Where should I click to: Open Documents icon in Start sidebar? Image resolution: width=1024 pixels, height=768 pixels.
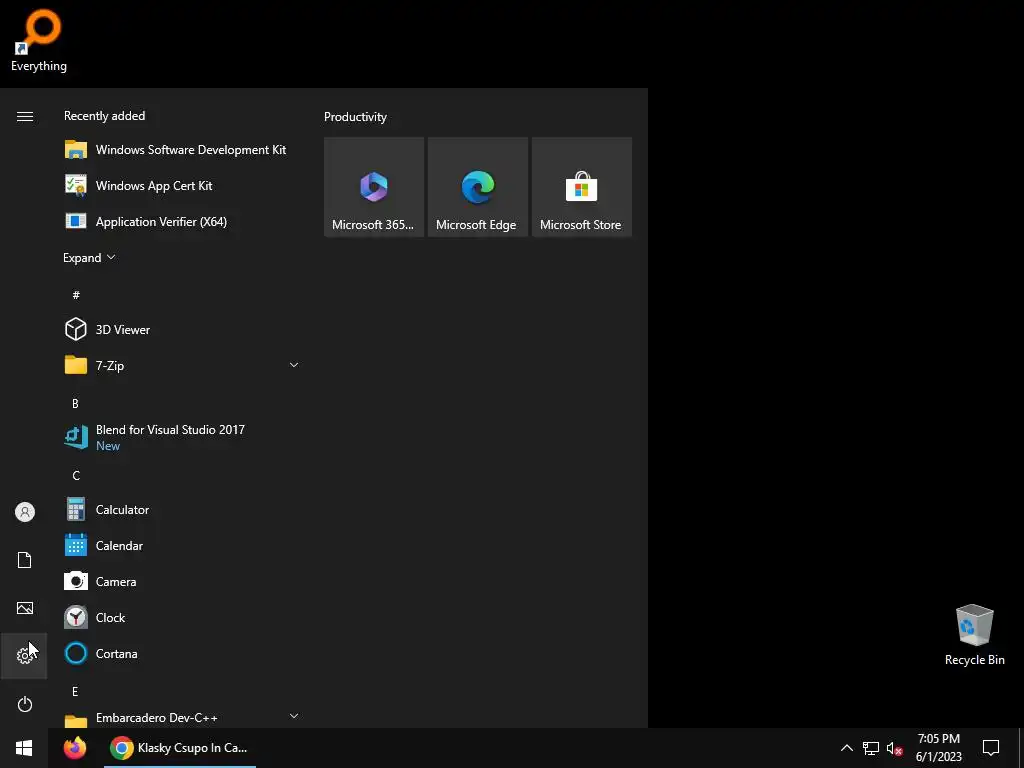(24, 560)
